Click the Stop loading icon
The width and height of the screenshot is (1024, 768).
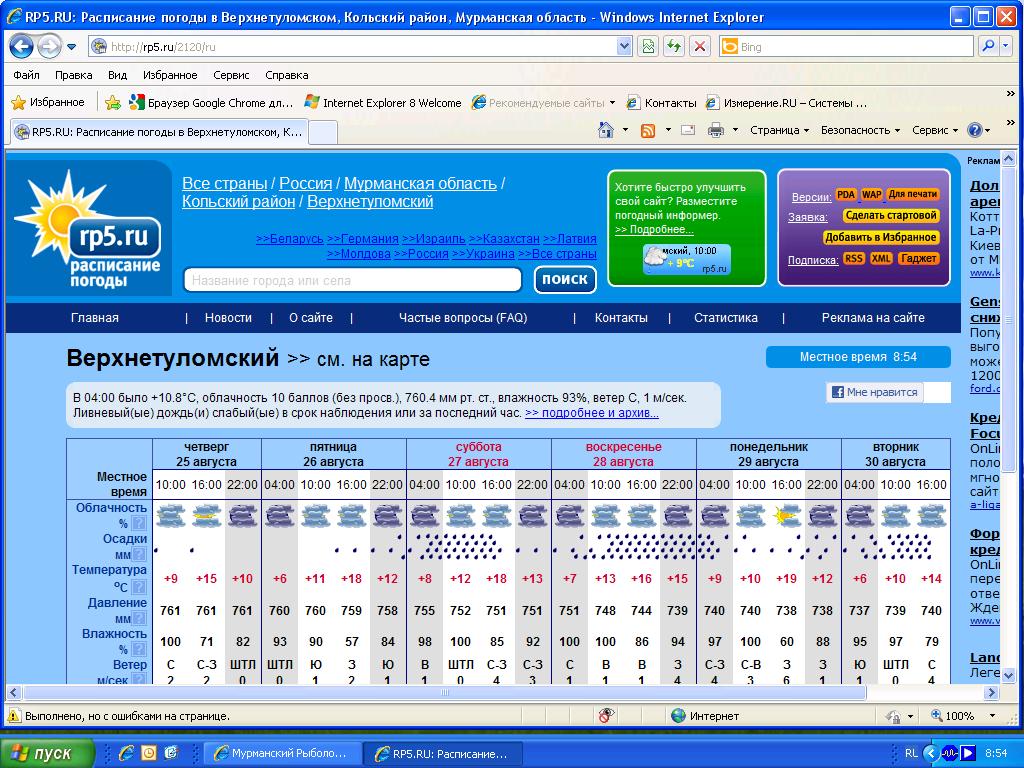[x=699, y=46]
